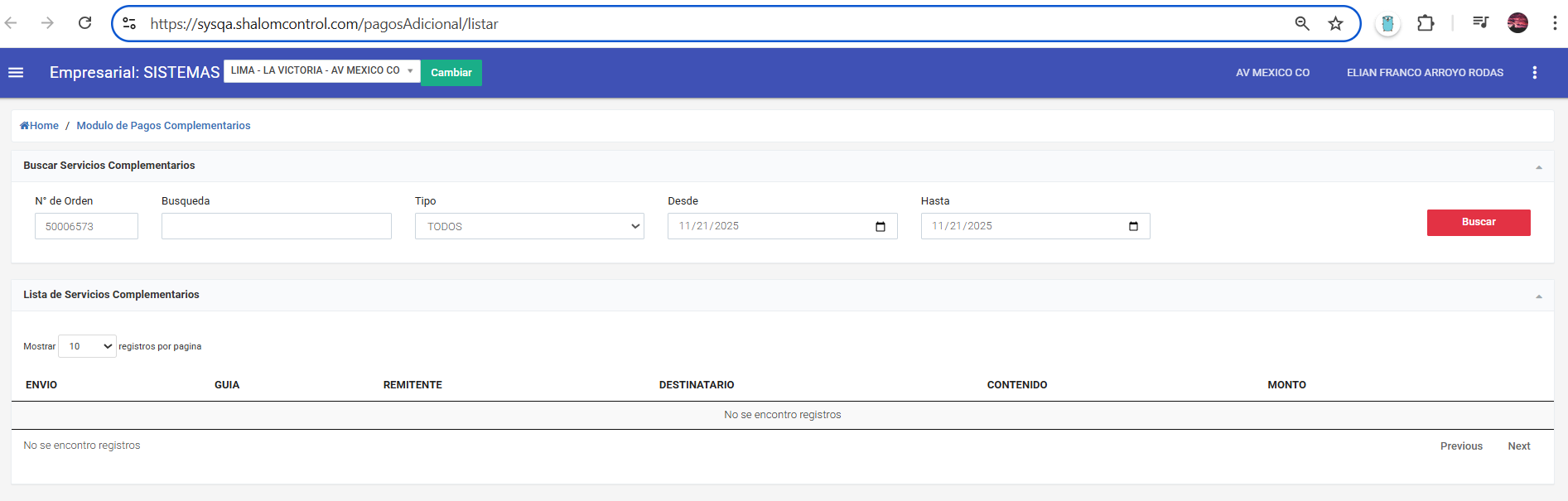This screenshot has width=1568, height=501.
Task: Expand the Tipo dropdown showing TODOS
Action: pos(529,227)
